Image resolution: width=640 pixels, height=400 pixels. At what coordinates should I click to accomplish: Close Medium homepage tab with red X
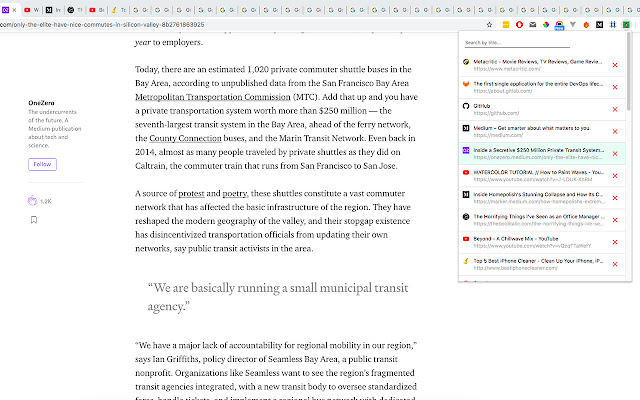[x=615, y=131]
